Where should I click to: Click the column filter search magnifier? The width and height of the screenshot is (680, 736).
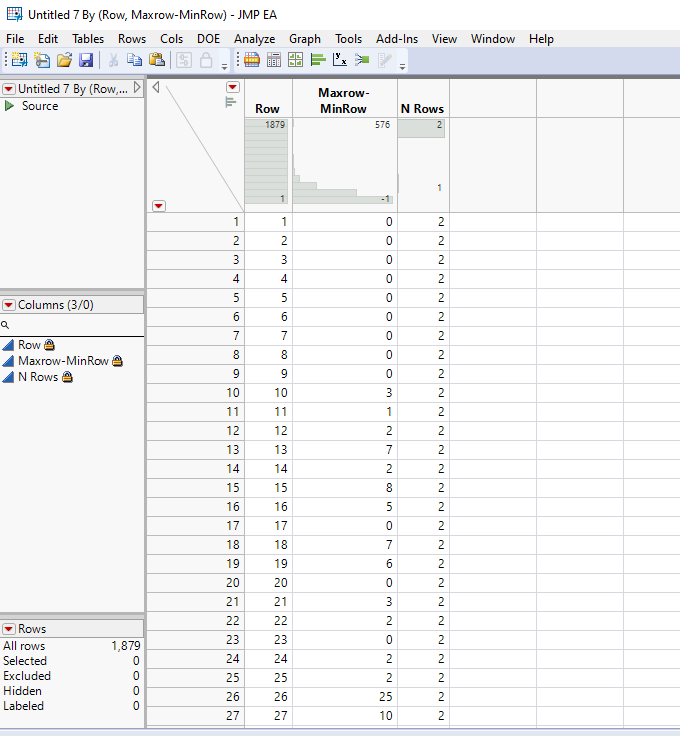point(5,325)
